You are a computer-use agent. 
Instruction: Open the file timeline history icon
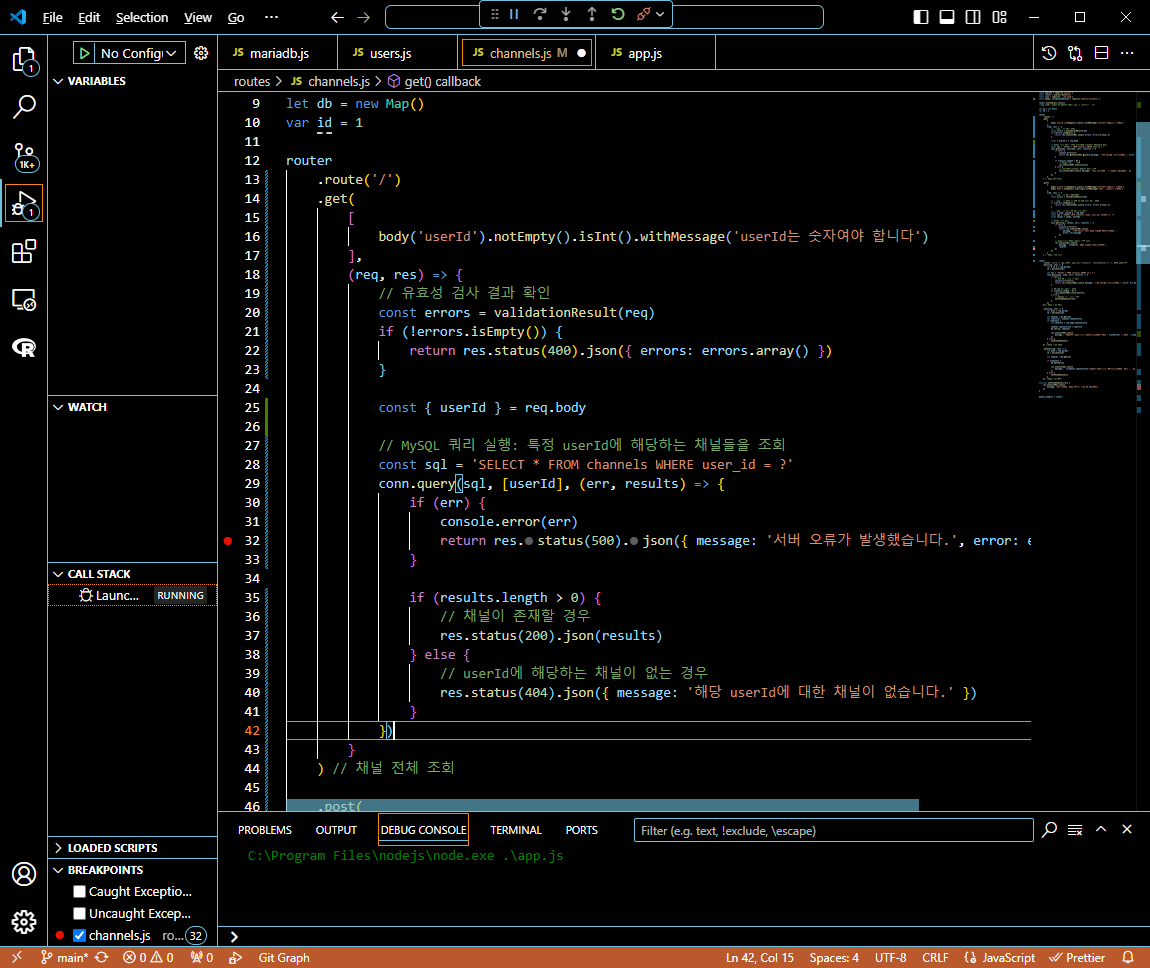tap(1049, 53)
